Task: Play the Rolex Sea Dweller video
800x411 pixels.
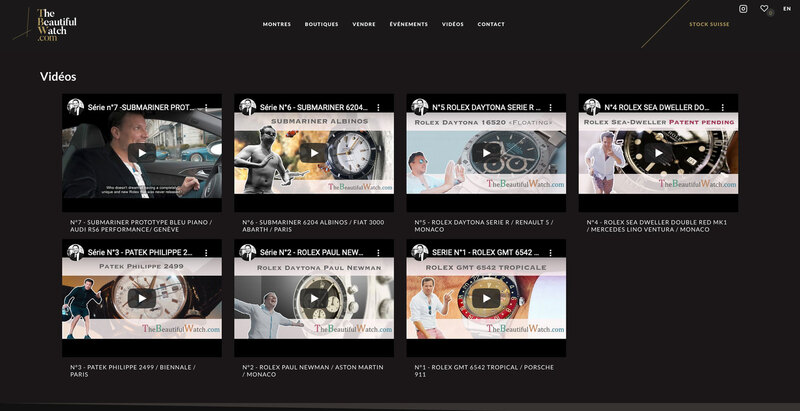Action: 658,152
